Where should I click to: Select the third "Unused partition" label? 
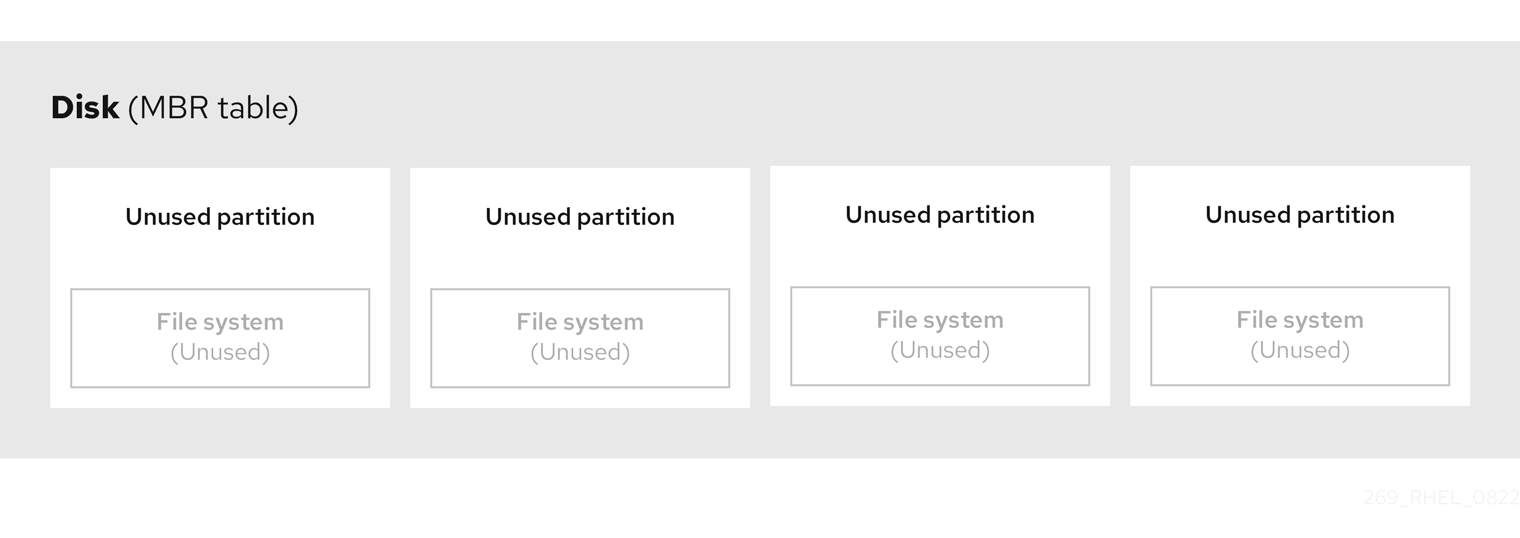point(940,215)
